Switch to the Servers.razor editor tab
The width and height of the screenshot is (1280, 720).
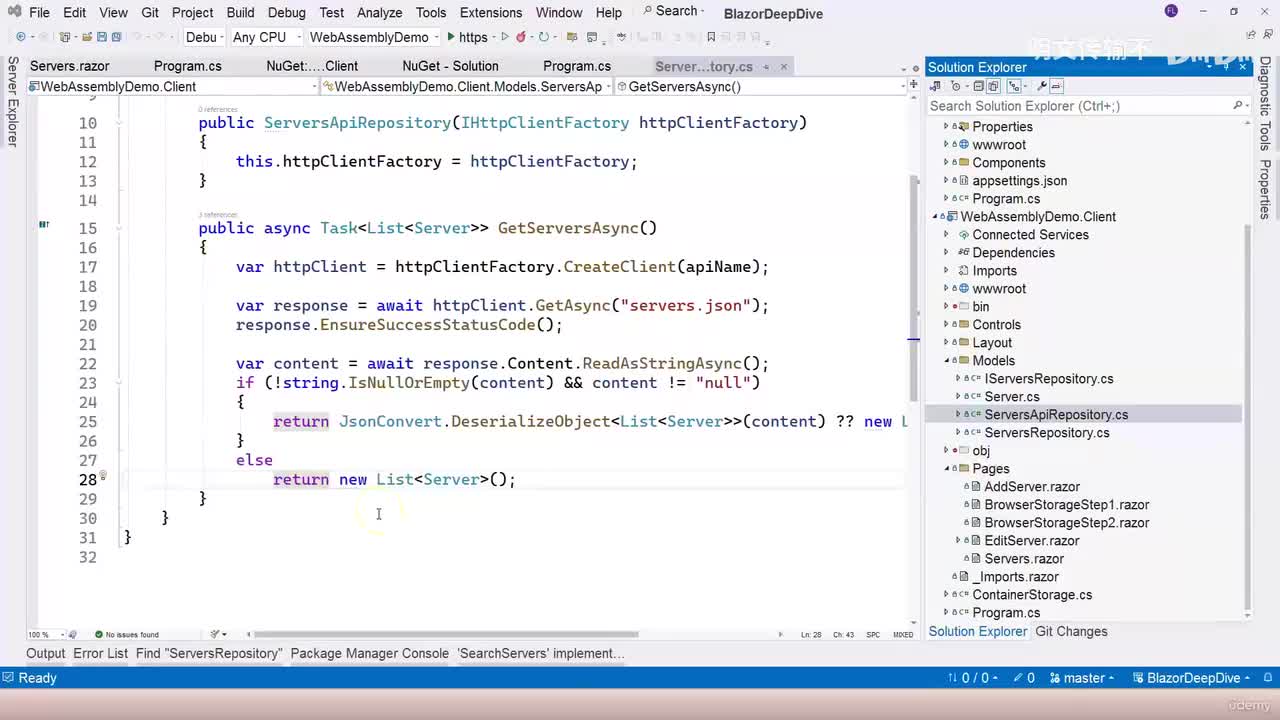point(70,66)
